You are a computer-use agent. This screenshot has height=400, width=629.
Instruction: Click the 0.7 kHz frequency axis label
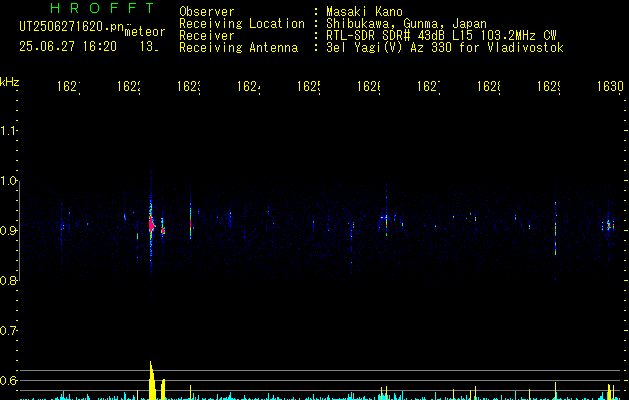tap(8, 331)
